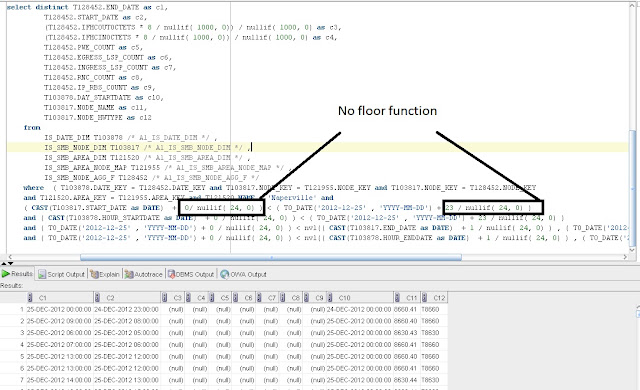Click the sort icon in column C4 header

pos(188,297)
